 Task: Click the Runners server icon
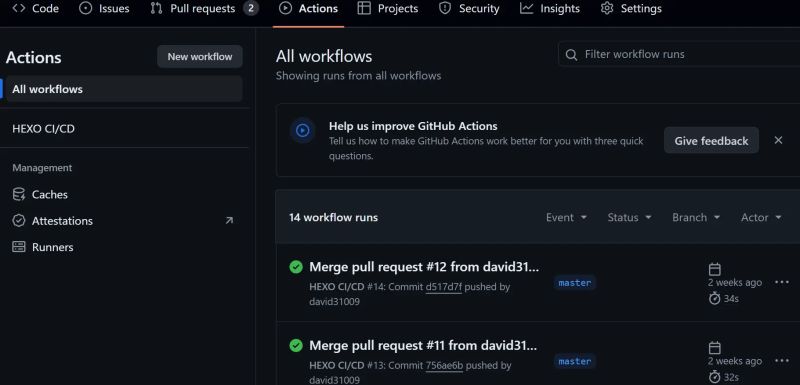tap(19, 247)
